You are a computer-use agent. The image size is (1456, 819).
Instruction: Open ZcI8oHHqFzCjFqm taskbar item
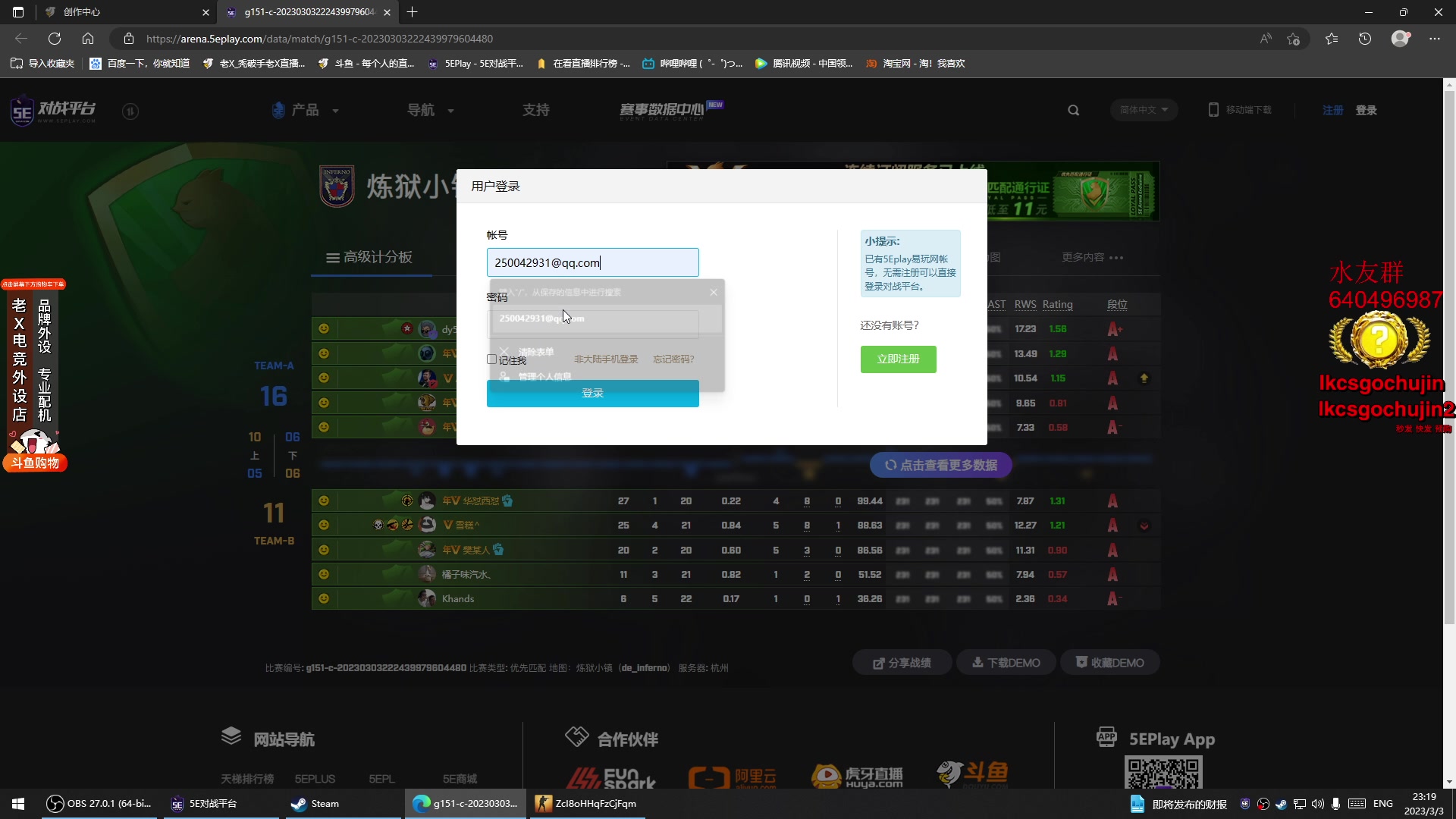587,804
